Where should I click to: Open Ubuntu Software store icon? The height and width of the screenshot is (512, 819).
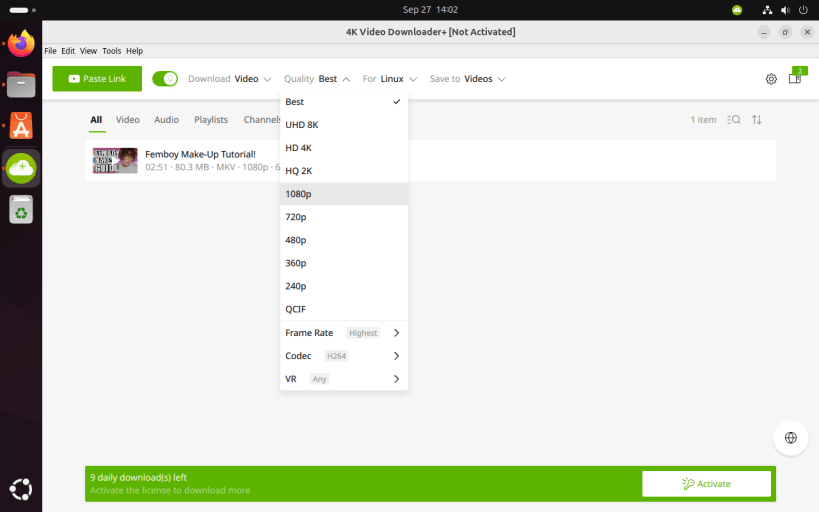21,126
